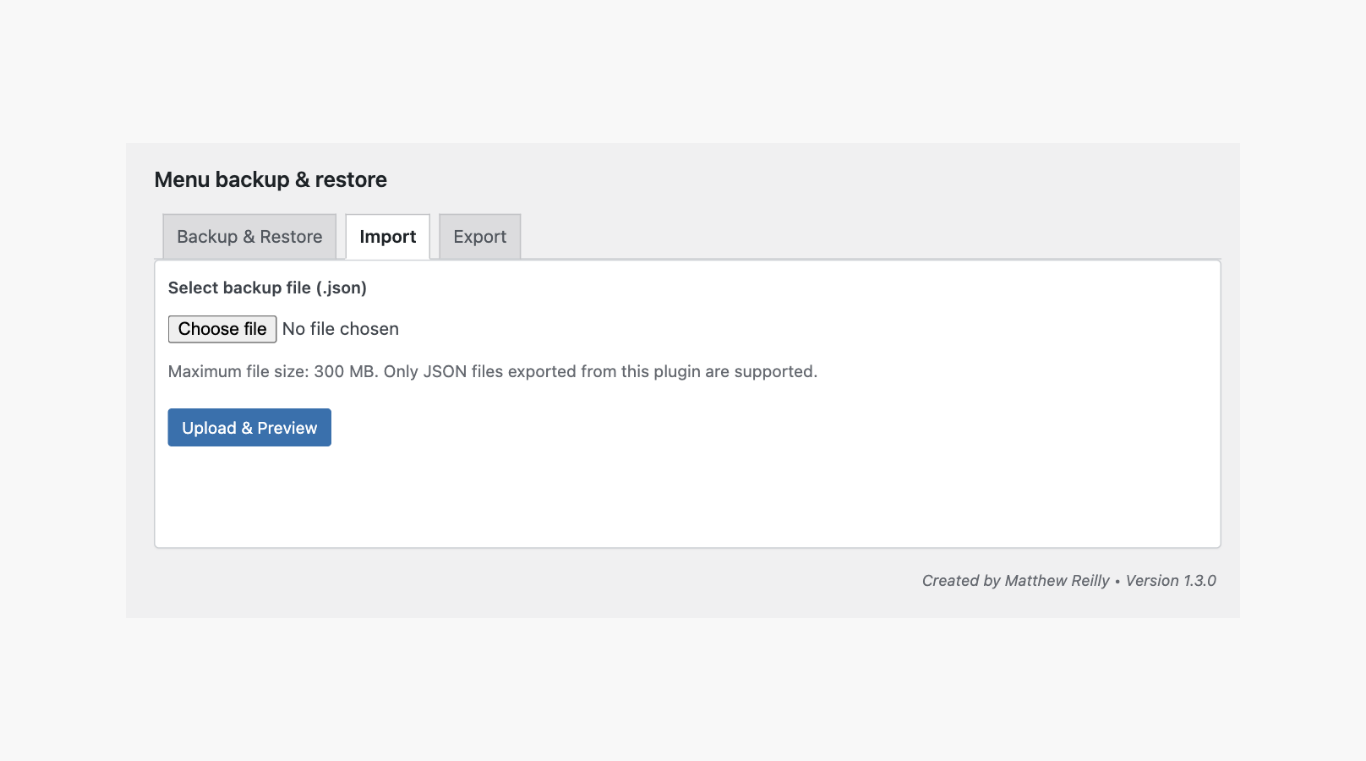
Task: Click the name "Matthew Reilly" in footer
Action: [1057, 581]
